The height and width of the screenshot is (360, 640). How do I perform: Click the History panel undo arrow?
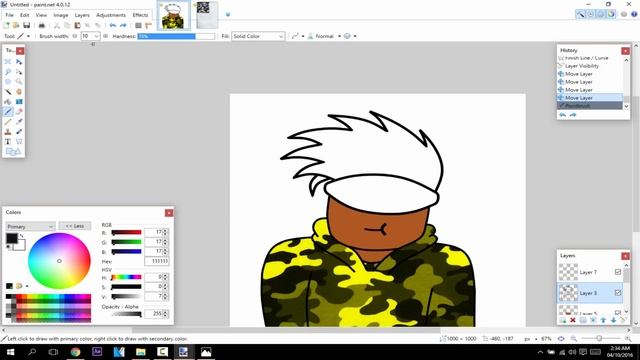pyautogui.click(x=563, y=115)
